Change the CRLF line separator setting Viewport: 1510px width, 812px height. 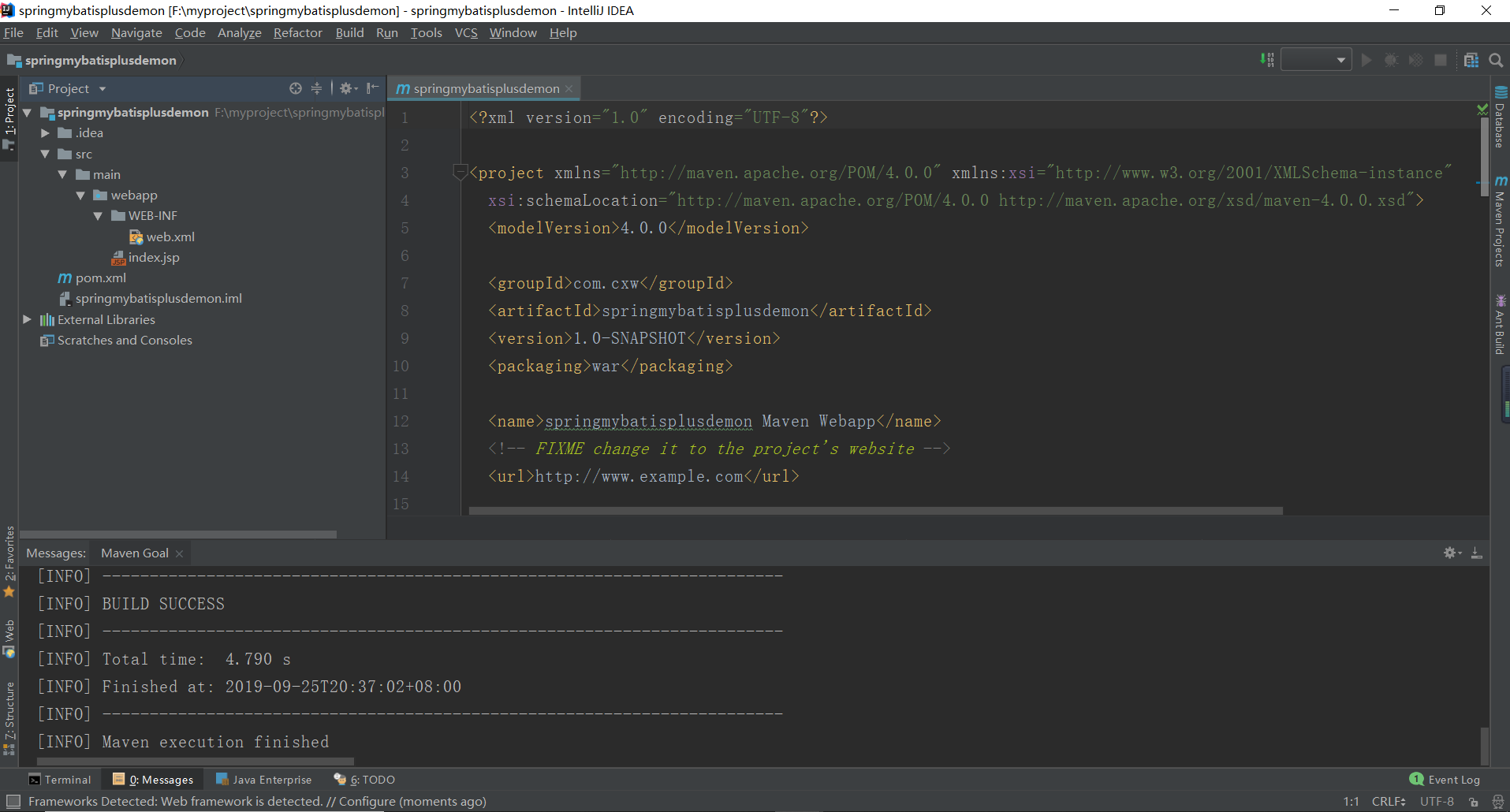pos(1388,802)
